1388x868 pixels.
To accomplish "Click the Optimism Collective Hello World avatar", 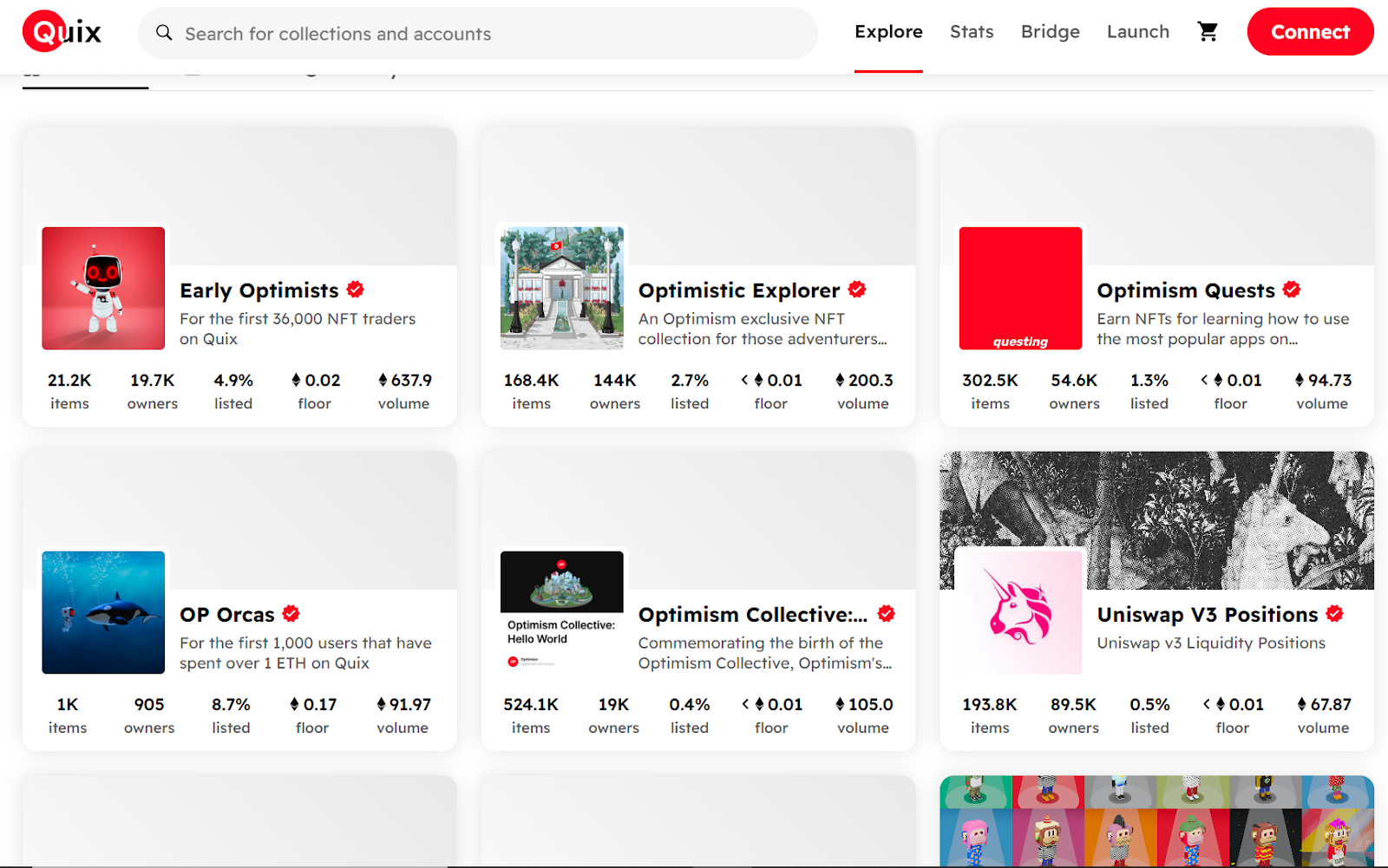I will pyautogui.click(x=562, y=612).
